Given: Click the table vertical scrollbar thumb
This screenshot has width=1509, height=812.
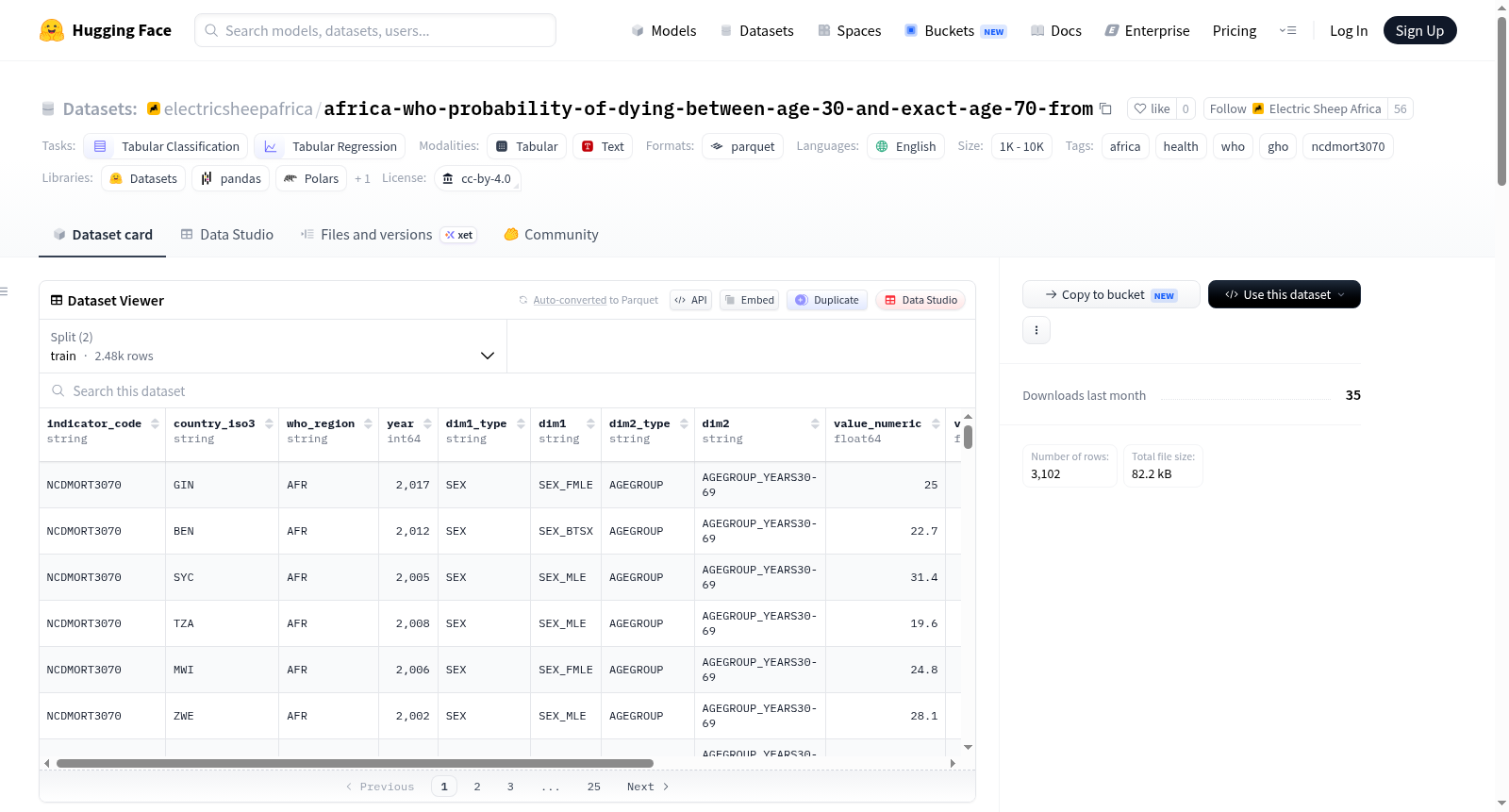Looking at the screenshot, I should pyautogui.click(x=968, y=438).
